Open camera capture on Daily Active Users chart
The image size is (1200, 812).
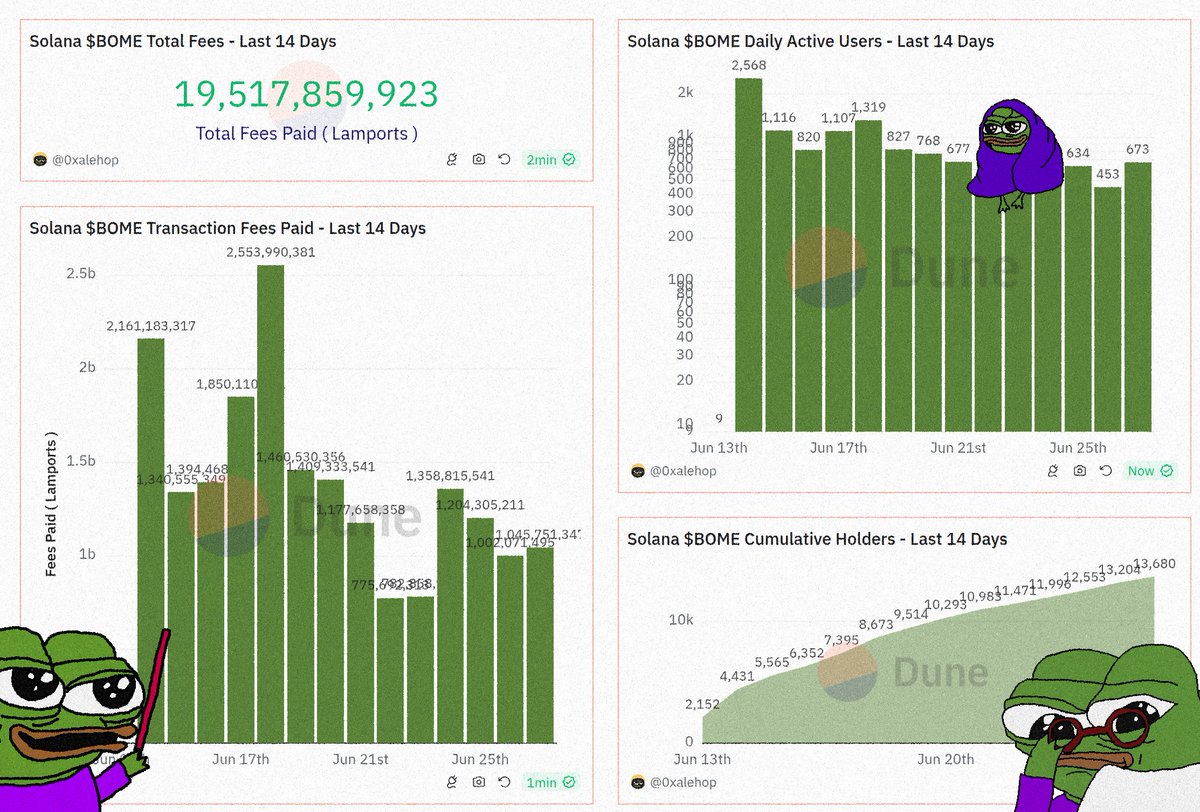pos(1079,470)
